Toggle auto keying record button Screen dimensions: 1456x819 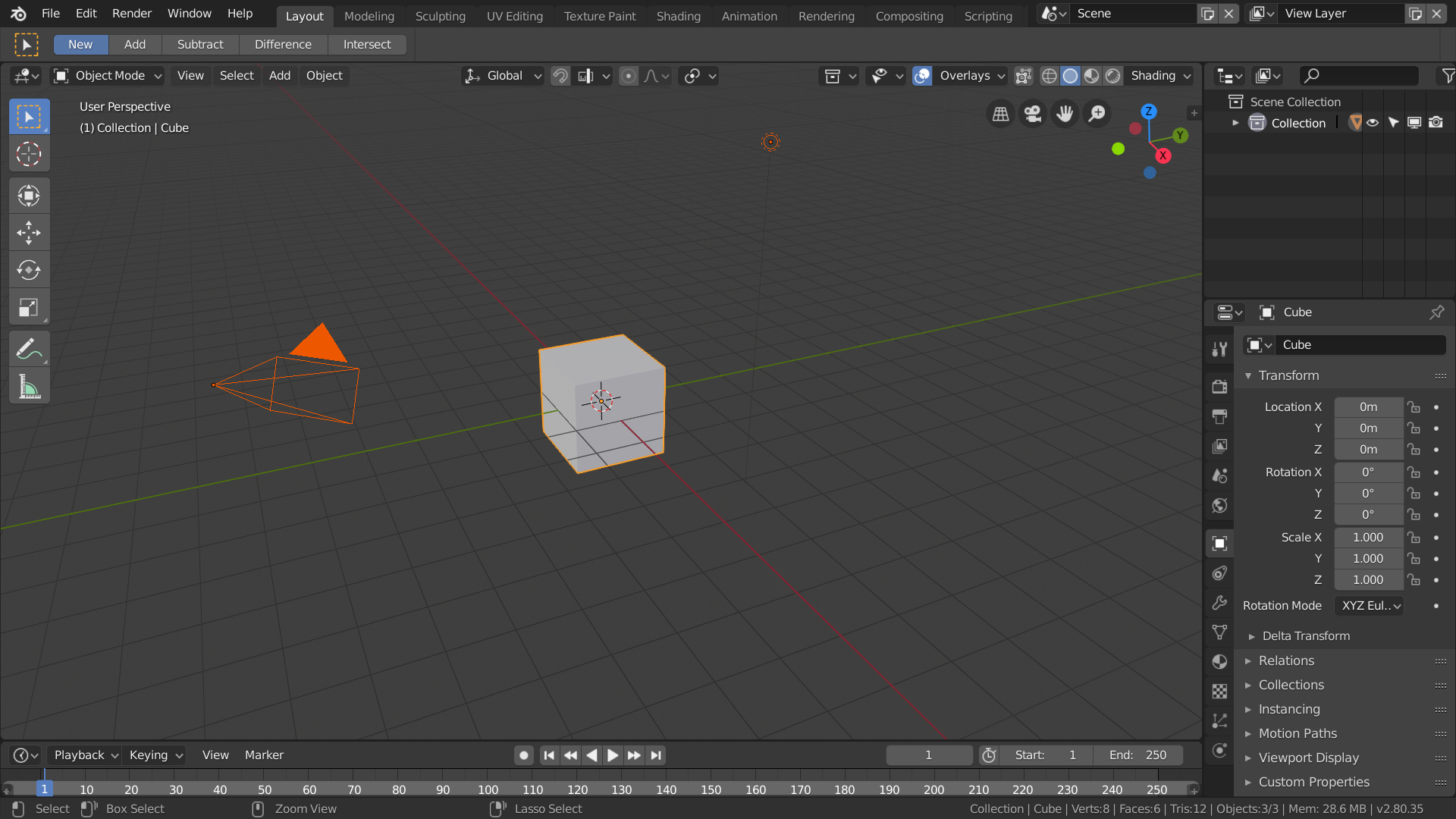(x=523, y=755)
